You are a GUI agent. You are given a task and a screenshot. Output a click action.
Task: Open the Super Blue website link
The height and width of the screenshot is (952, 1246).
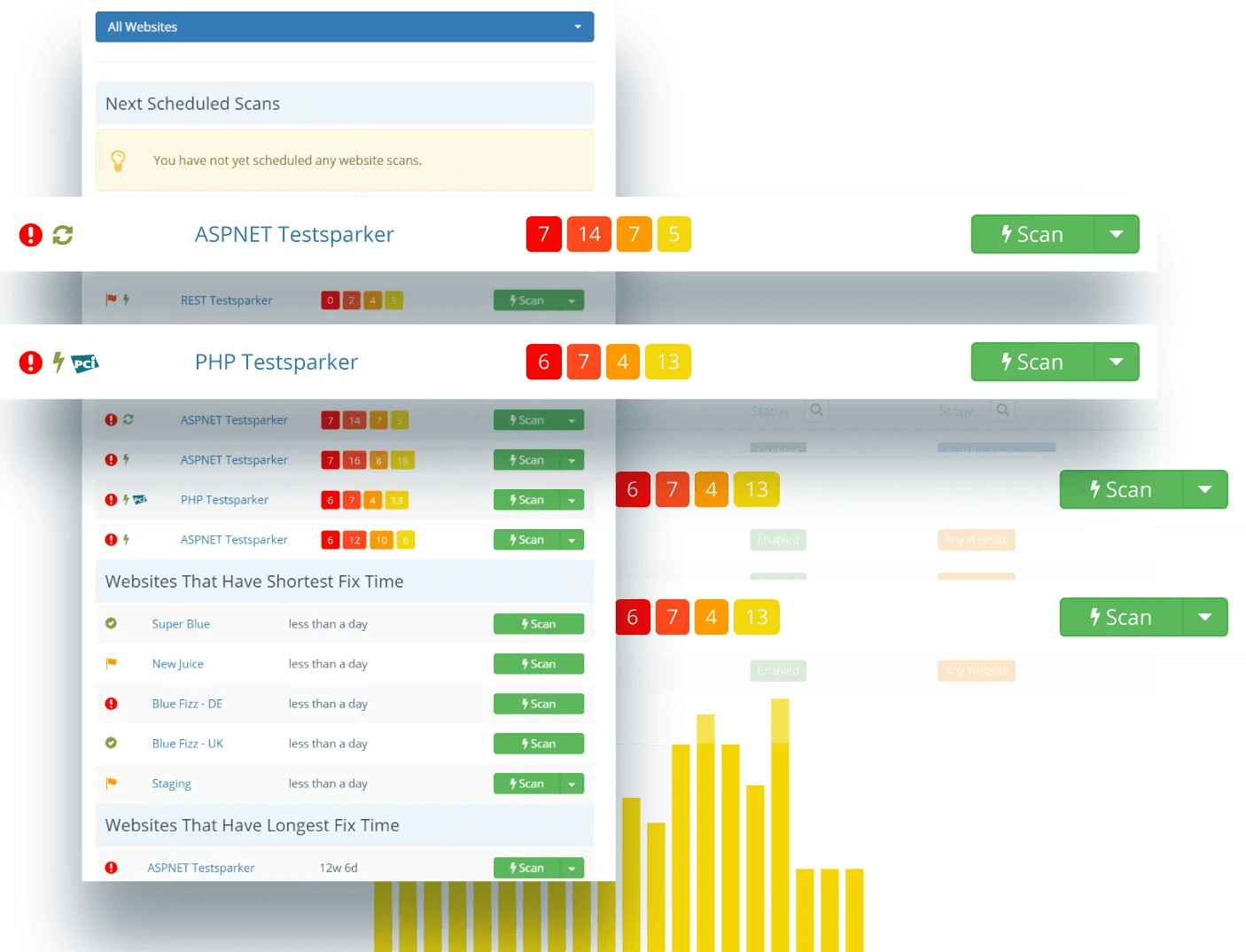tap(181, 623)
